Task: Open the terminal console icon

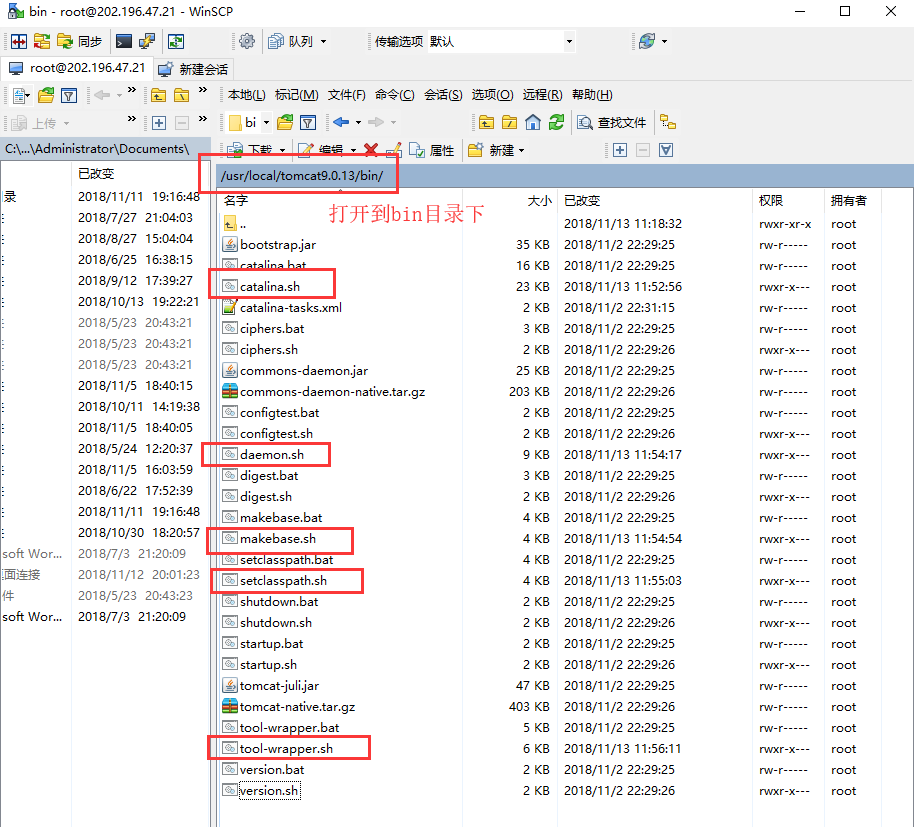Action: tap(124, 41)
